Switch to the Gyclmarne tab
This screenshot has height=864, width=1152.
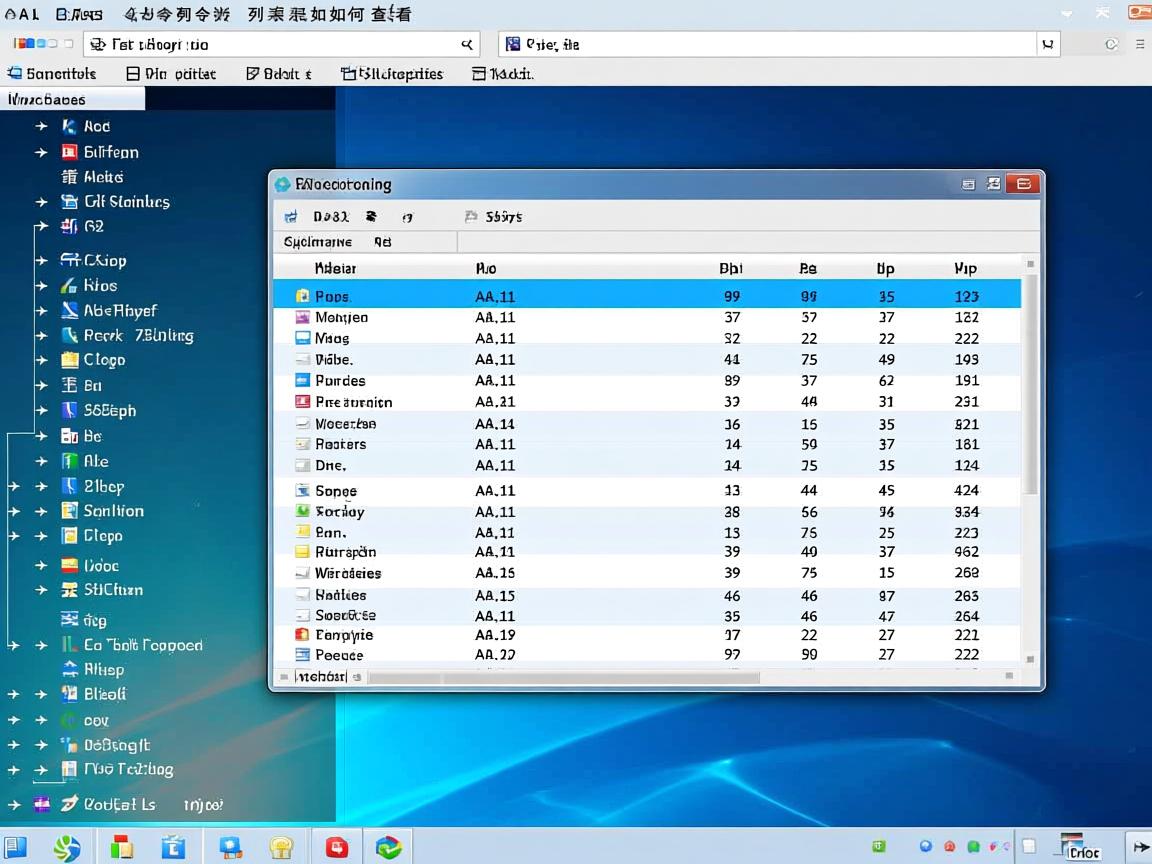pos(318,242)
